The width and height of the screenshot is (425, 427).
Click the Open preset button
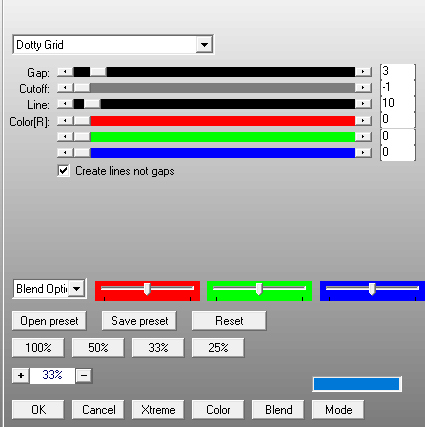click(49, 321)
